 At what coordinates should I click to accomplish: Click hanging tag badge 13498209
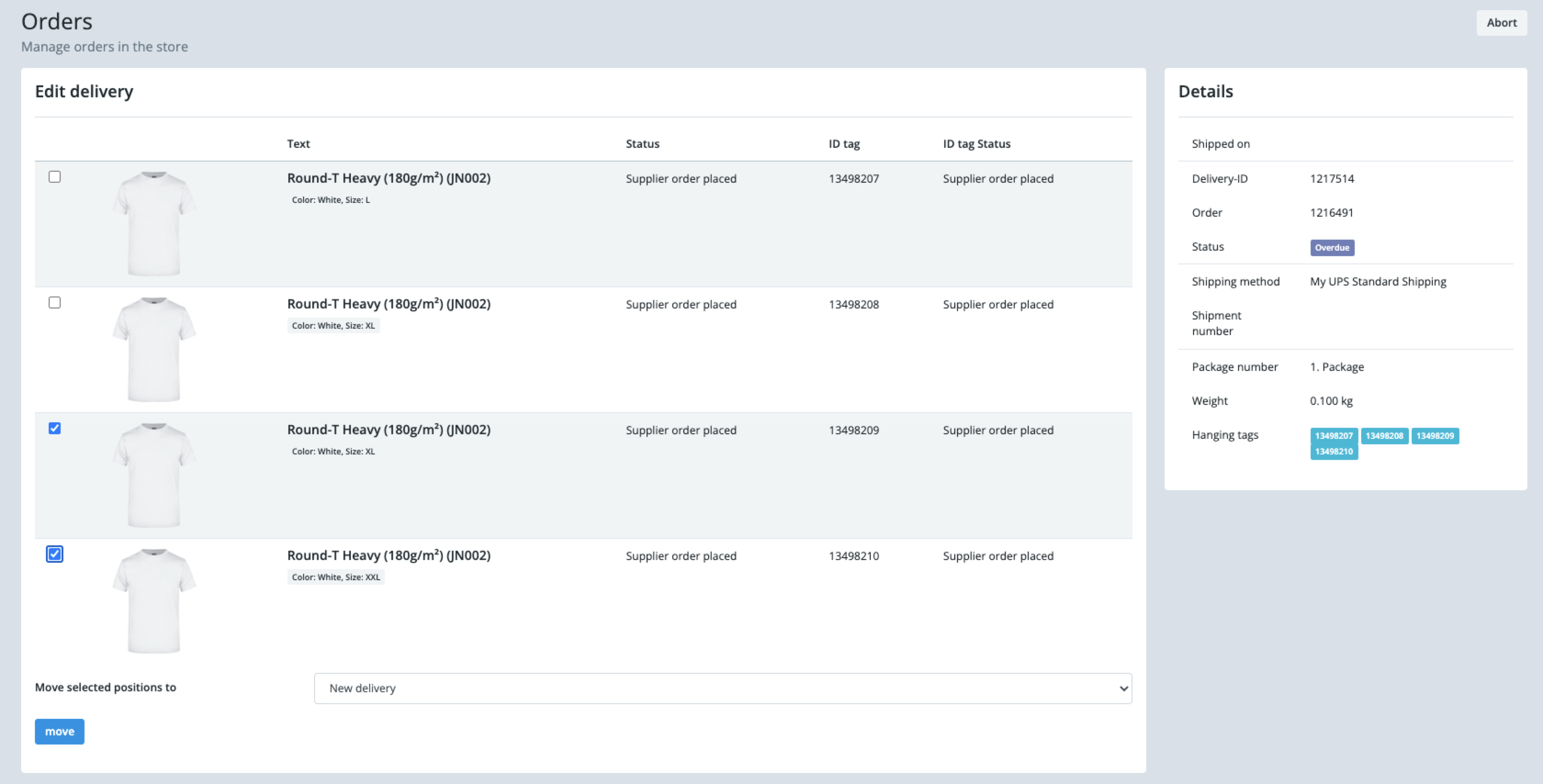coord(1435,436)
